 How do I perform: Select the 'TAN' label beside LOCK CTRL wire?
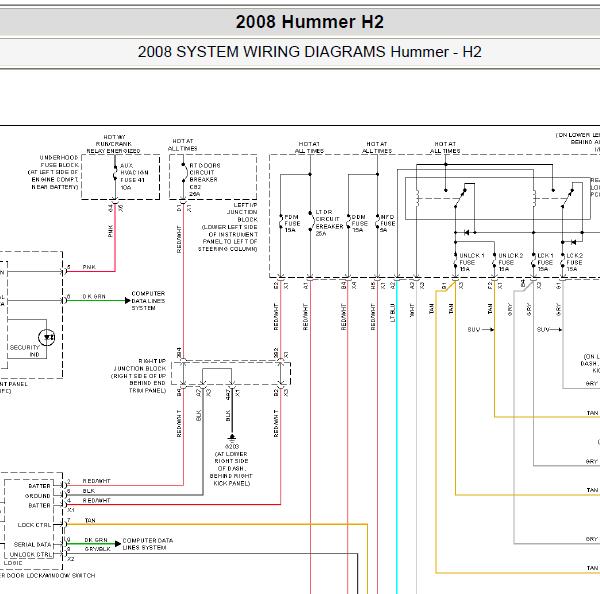(90, 521)
